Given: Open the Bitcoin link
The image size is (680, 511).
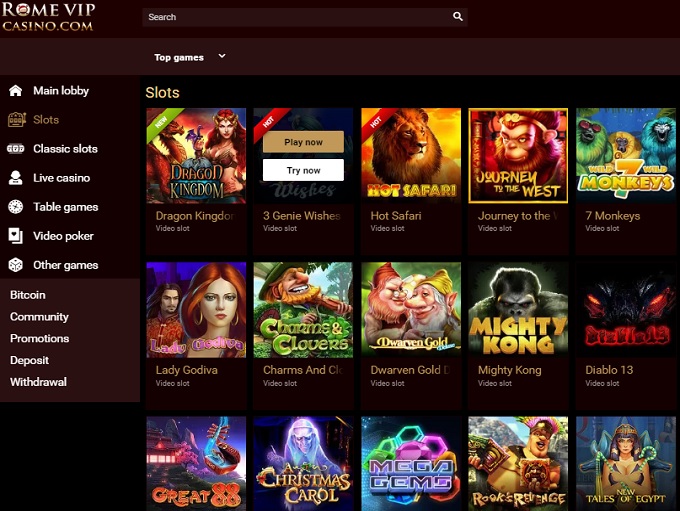Looking at the screenshot, I should pos(28,295).
